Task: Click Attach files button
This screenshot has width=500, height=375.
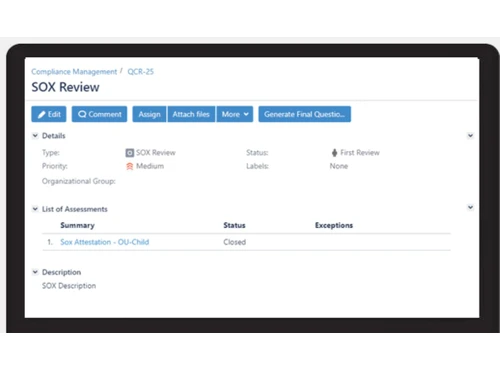Action: pos(191,114)
